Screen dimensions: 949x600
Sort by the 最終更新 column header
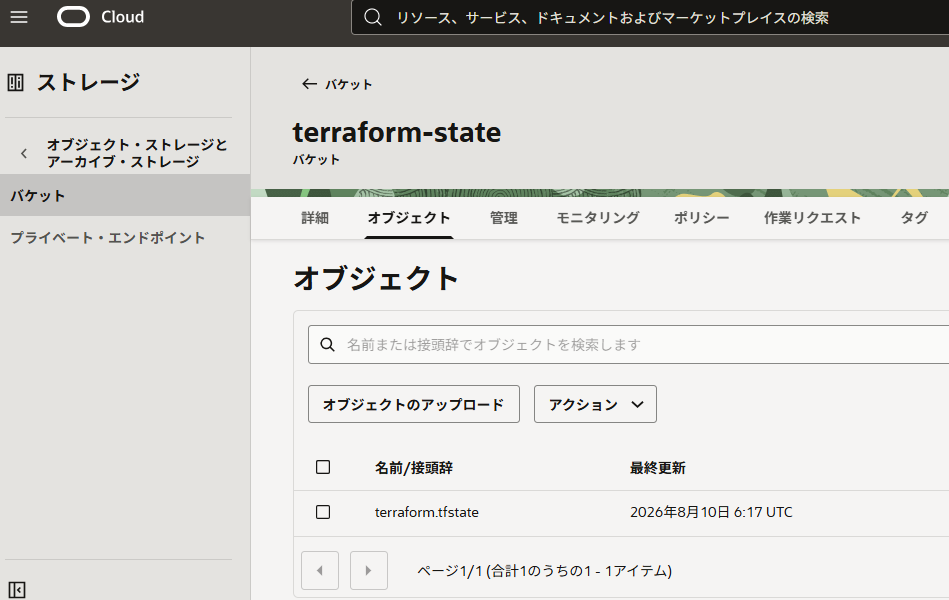pos(658,468)
